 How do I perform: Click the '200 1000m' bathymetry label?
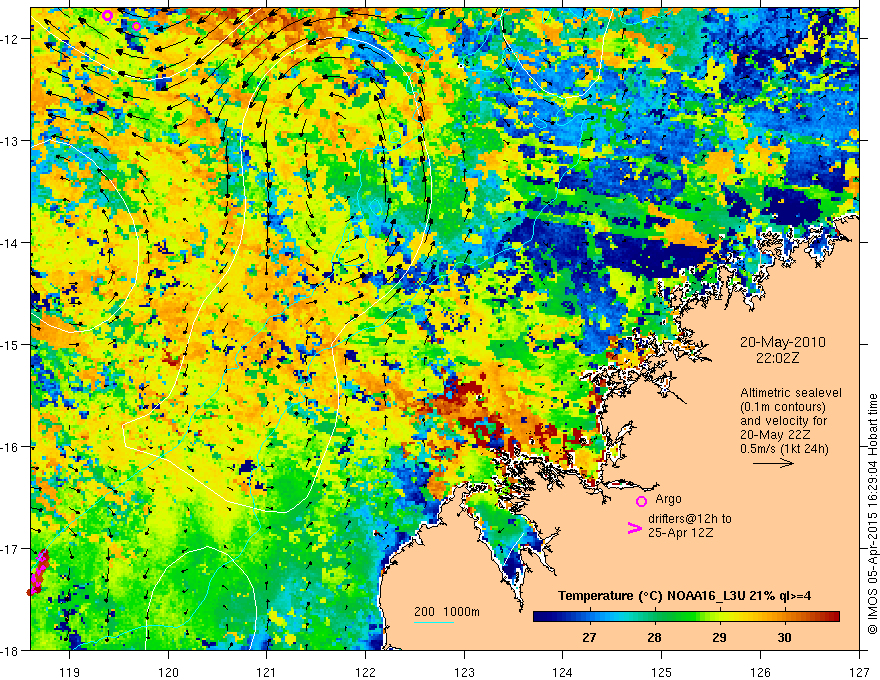pyautogui.click(x=447, y=612)
